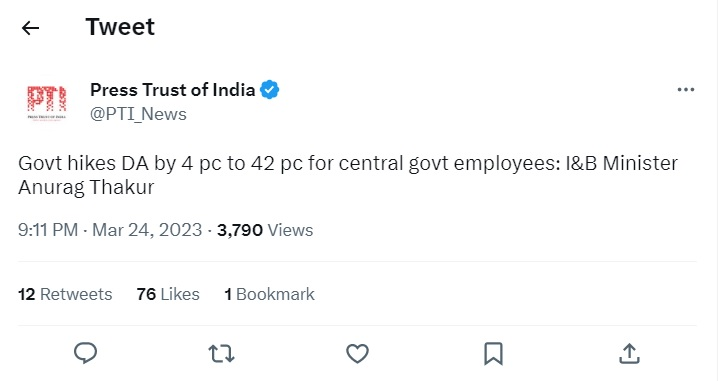Click the PTI profile avatar
720x381 pixels.
[x=47, y=101]
